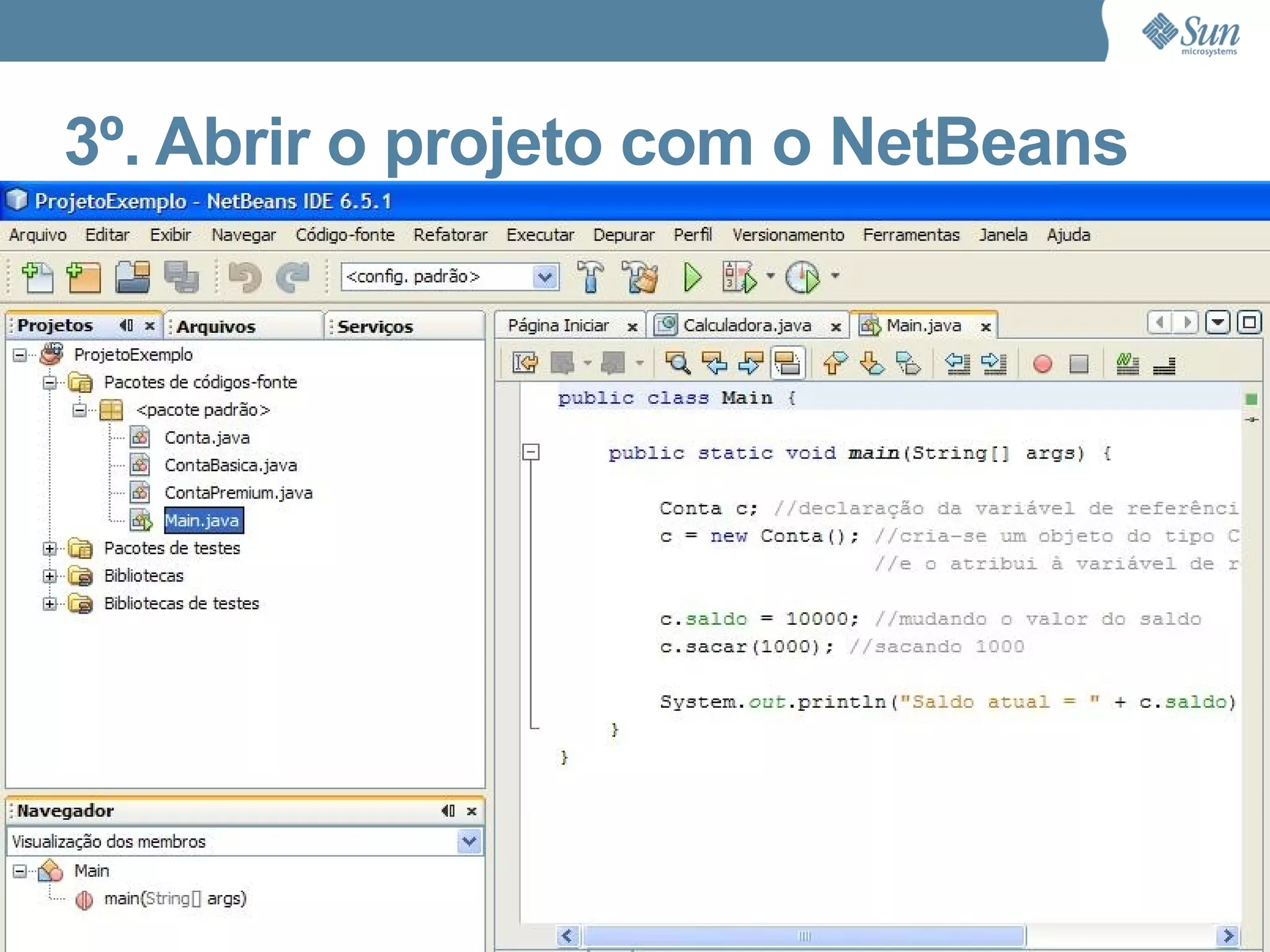This screenshot has width=1270, height=952.
Task: Click Find Previous Occurrence icon
Action: [714, 363]
